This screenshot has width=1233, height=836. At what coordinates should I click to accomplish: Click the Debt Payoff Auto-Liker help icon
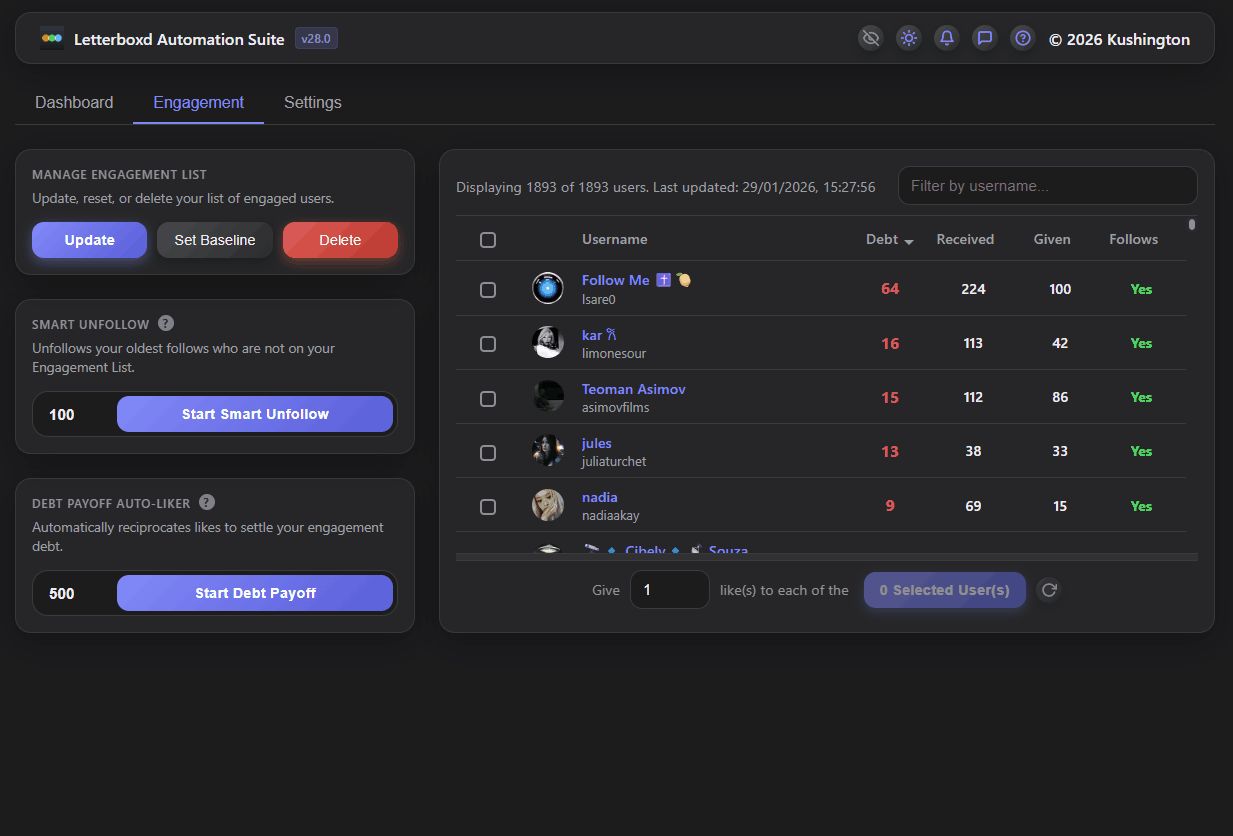tap(207, 502)
